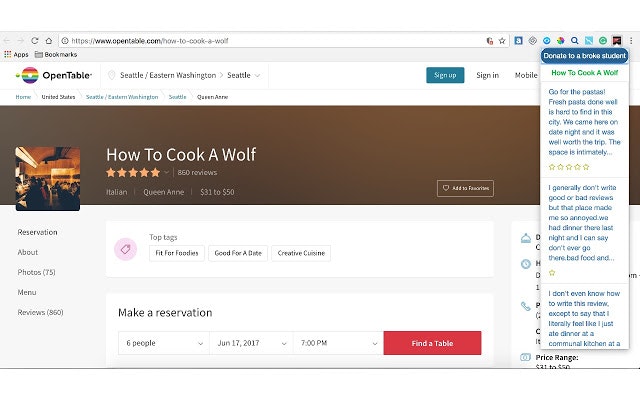The height and width of the screenshot is (400, 640).
Task: Expand the Seattle city dropdown
Action: pyautogui.click(x=244, y=75)
